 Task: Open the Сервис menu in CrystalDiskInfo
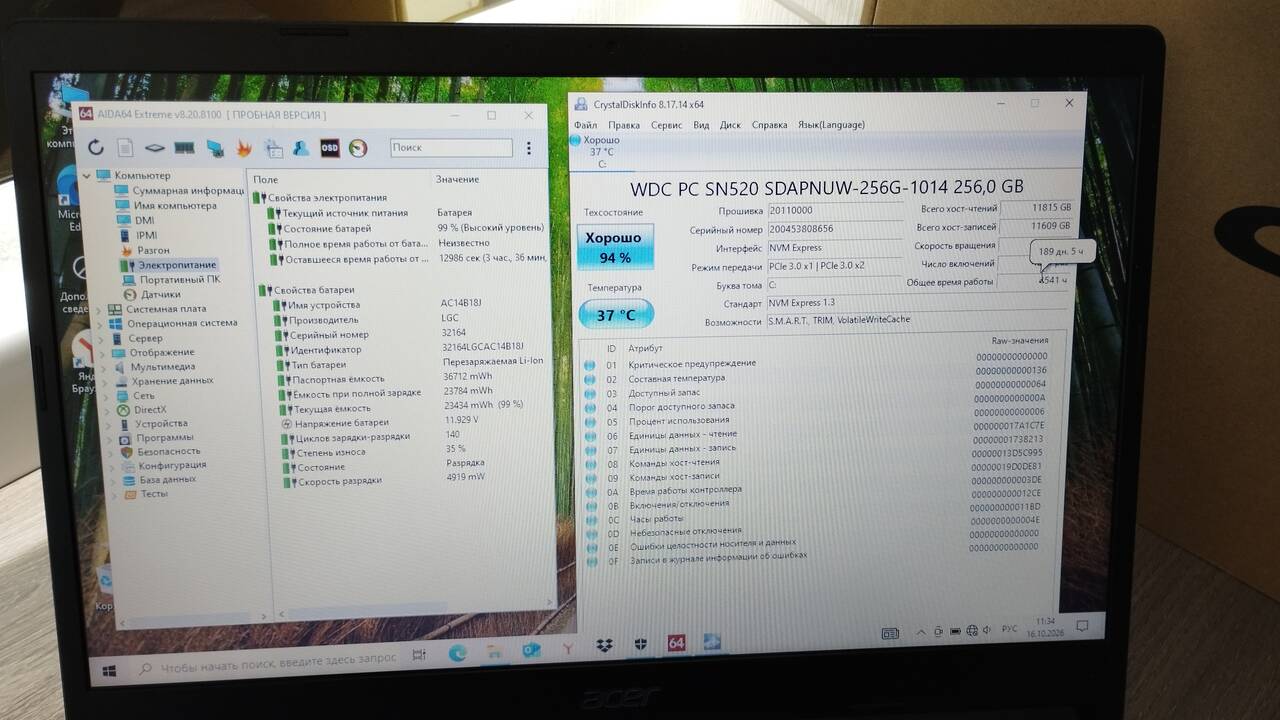[x=666, y=125]
